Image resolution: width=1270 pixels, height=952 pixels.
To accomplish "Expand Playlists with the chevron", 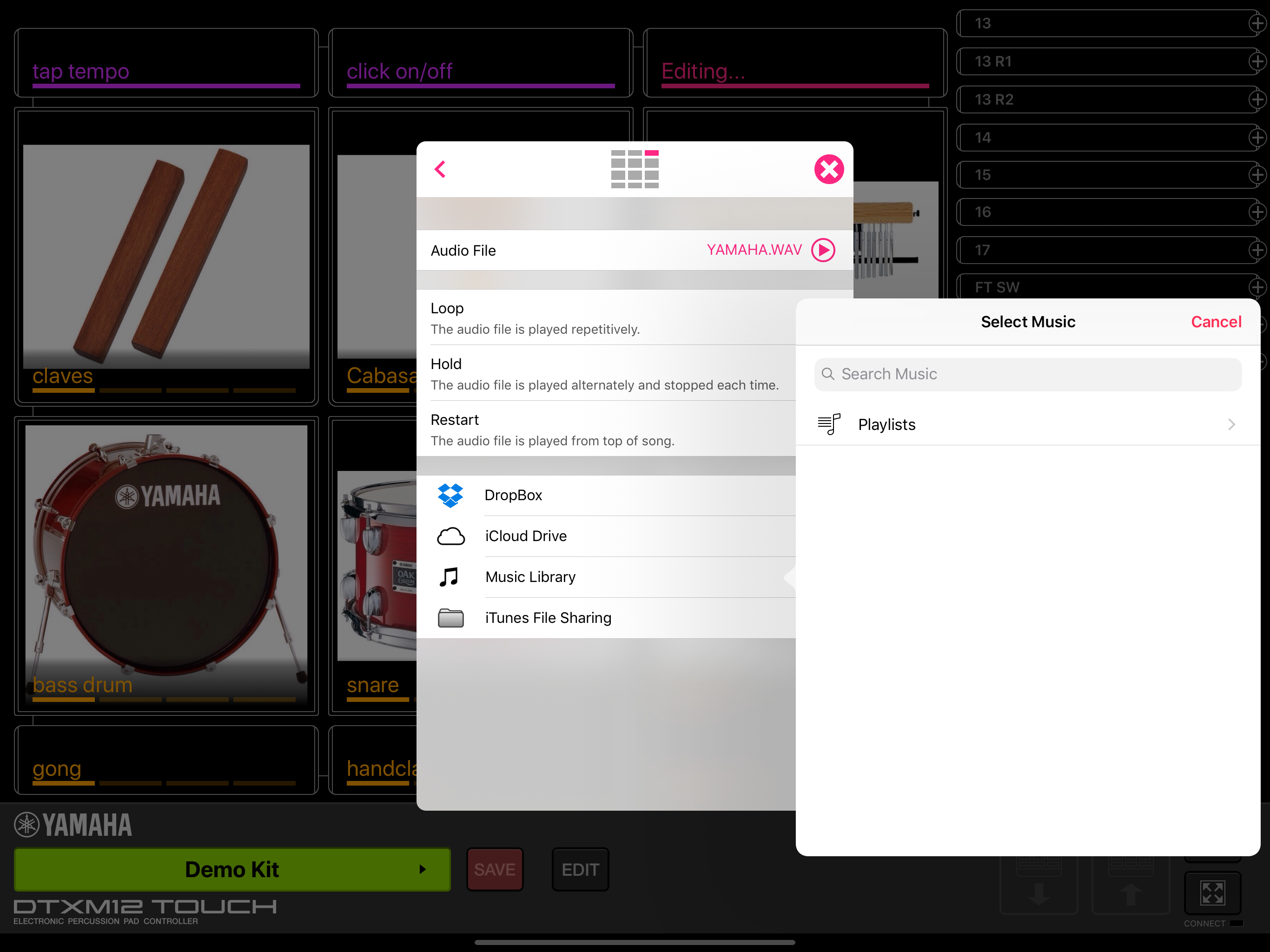I will 1231,424.
